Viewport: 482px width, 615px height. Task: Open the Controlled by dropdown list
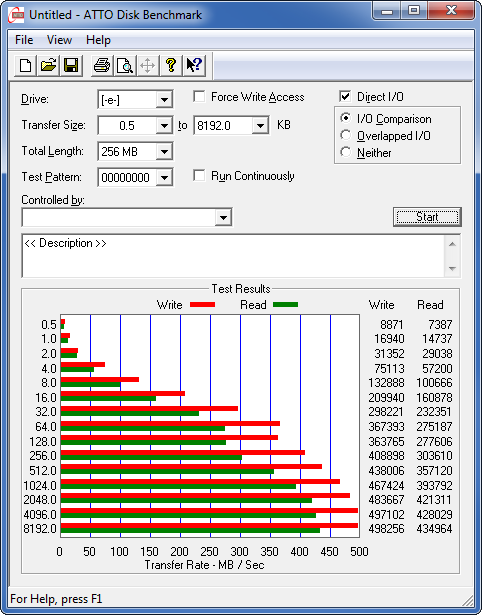pos(223,217)
